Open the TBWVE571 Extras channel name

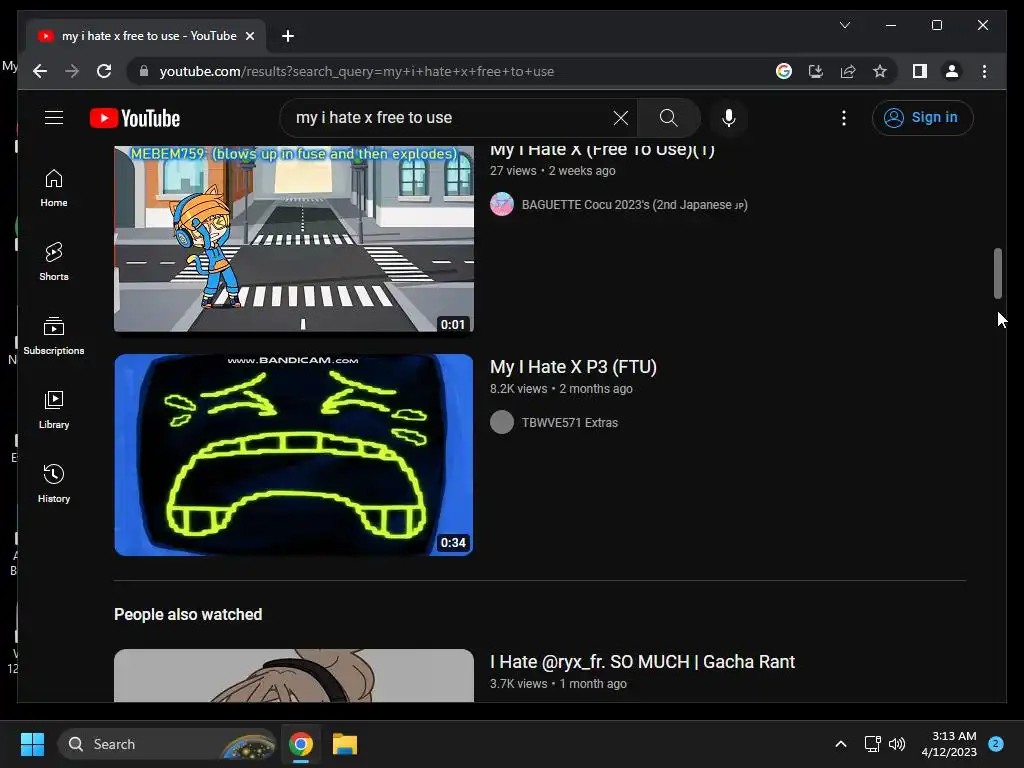(x=569, y=423)
